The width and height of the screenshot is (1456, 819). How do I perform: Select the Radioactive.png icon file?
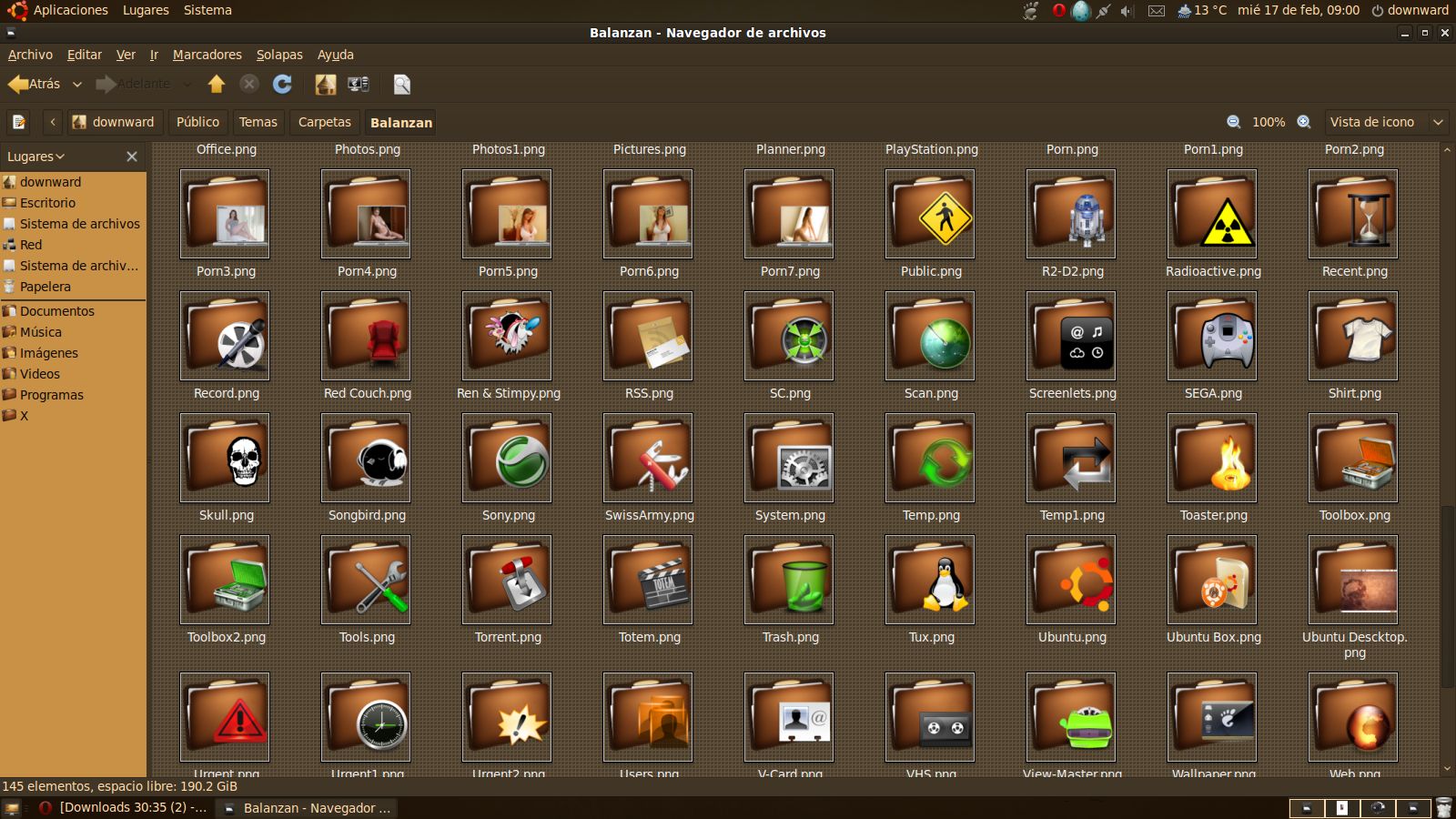point(1213,214)
